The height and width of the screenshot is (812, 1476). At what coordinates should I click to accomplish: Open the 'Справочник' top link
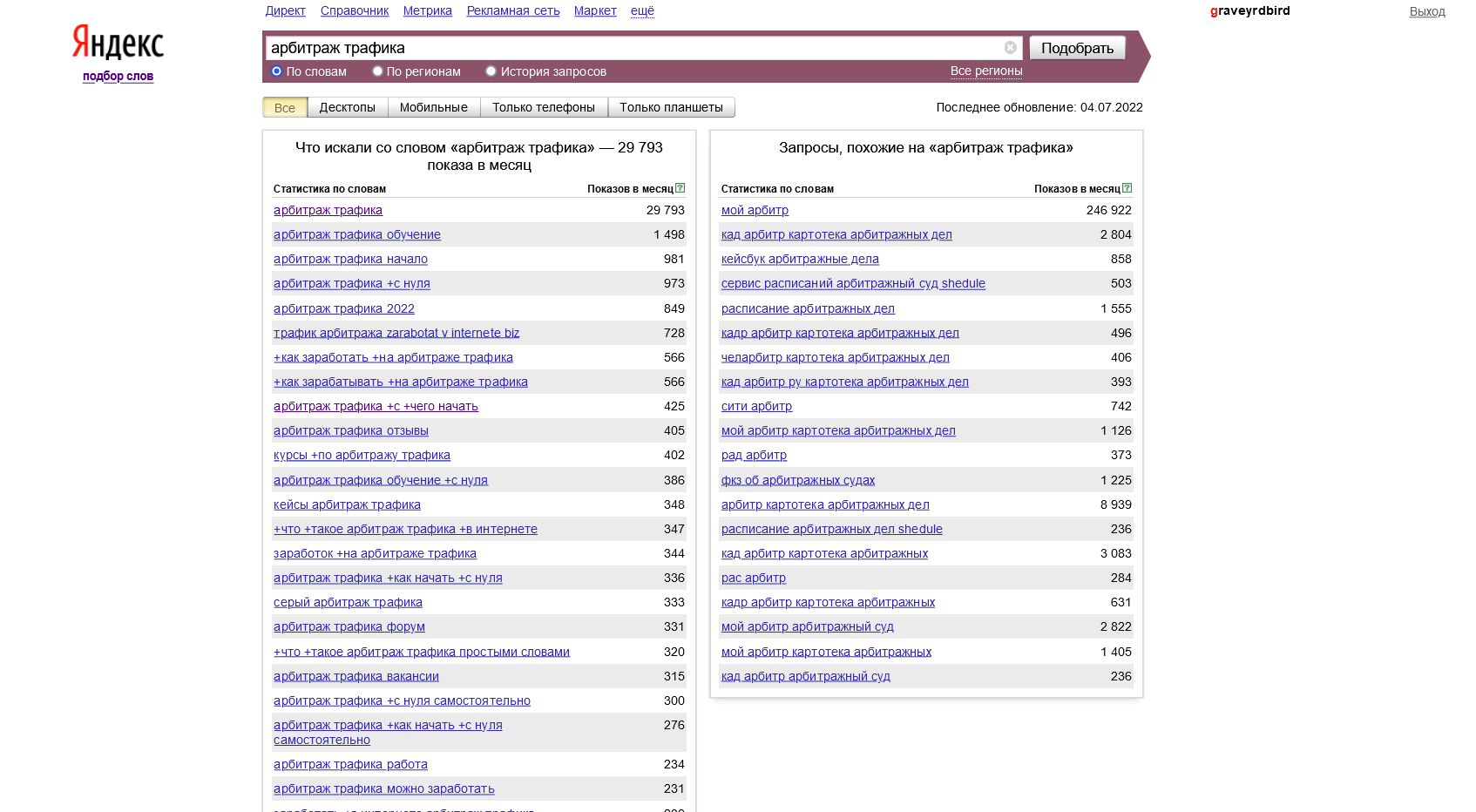pyautogui.click(x=355, y=10)
